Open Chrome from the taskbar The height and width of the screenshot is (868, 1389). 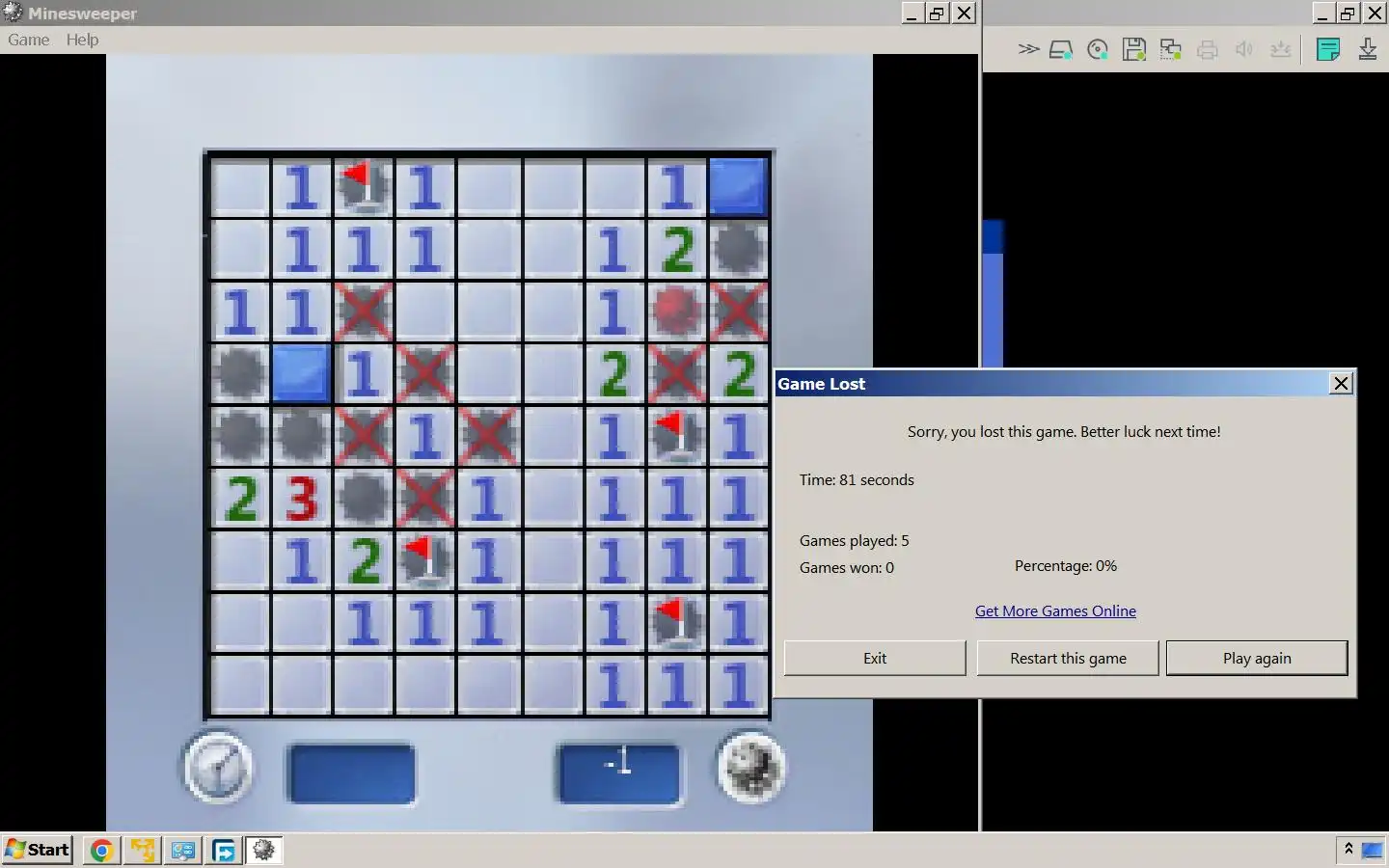pos(101,850)
